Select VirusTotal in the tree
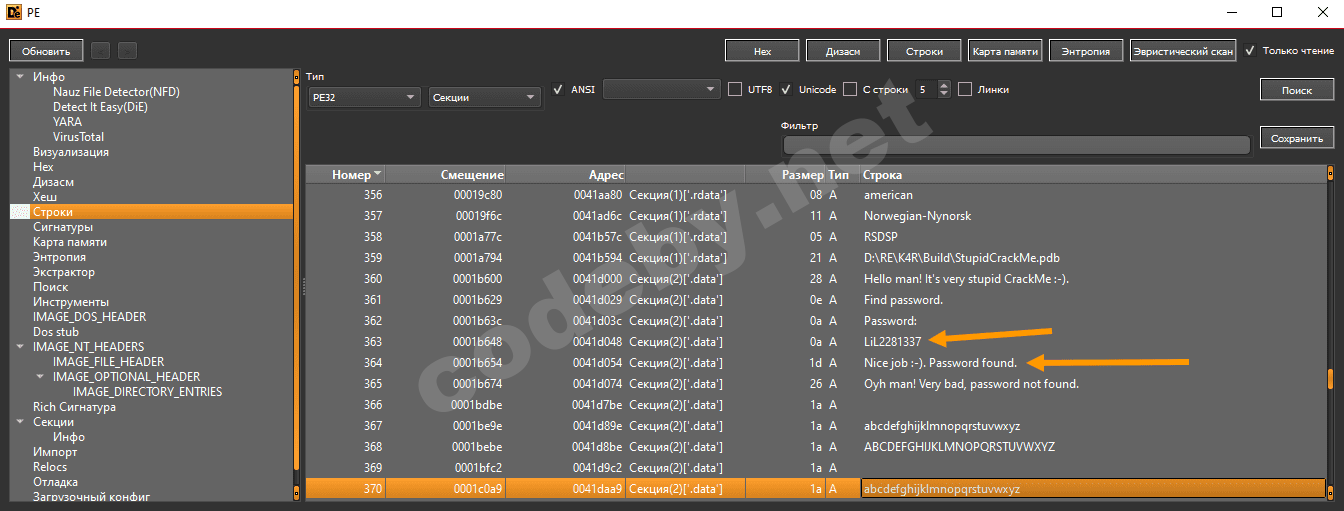1344x511 pixels. tap(78, 137)
